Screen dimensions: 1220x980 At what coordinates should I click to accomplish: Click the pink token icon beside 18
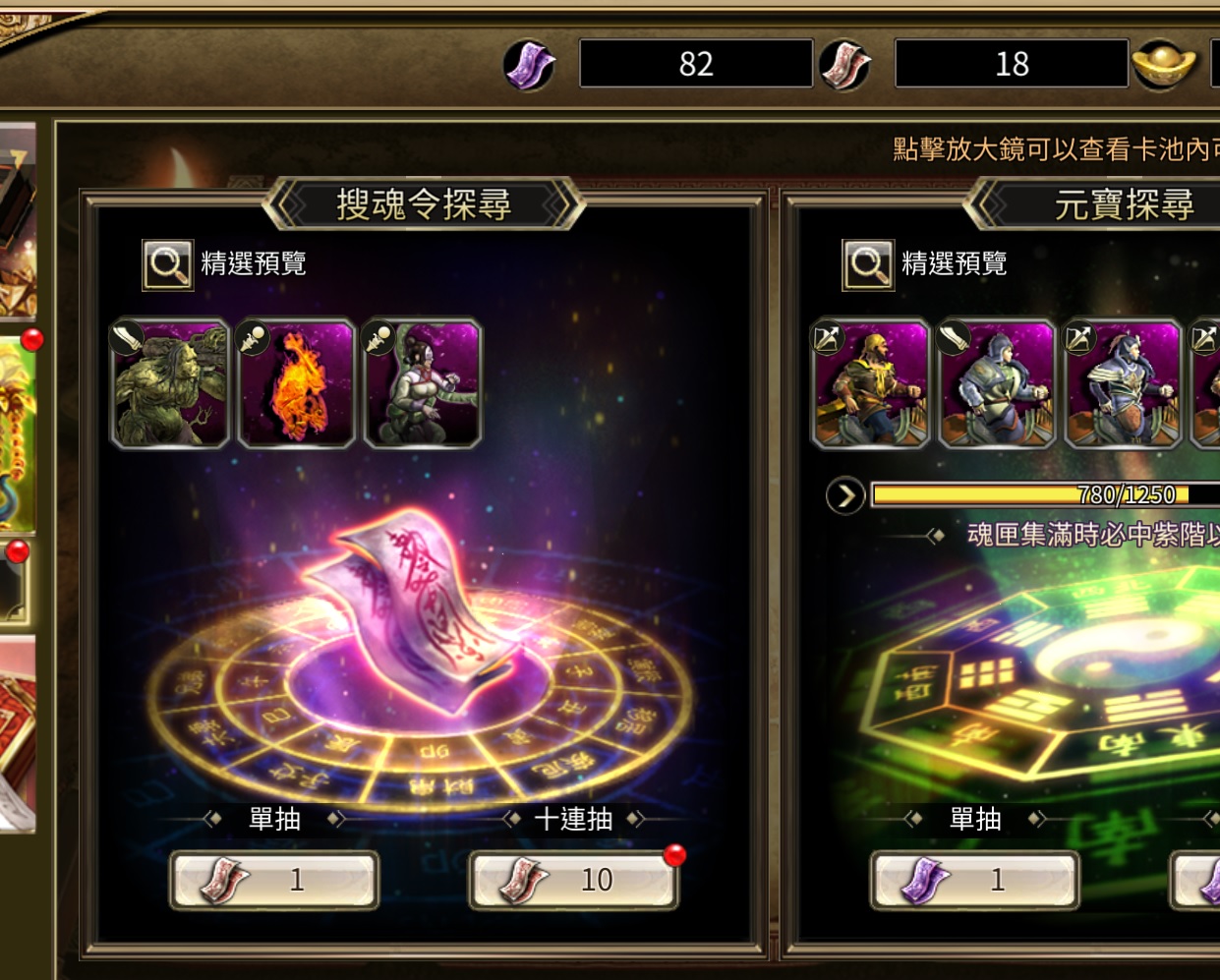click(845, 65)
